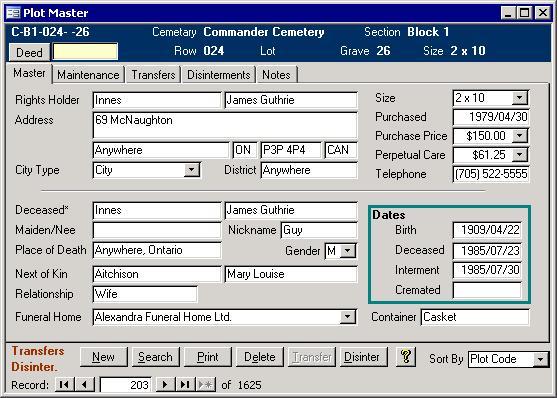Screen dimensions: 557x398
Task: Switch to the Master tab
Action: pyautogui.click(x=29, y=73)
